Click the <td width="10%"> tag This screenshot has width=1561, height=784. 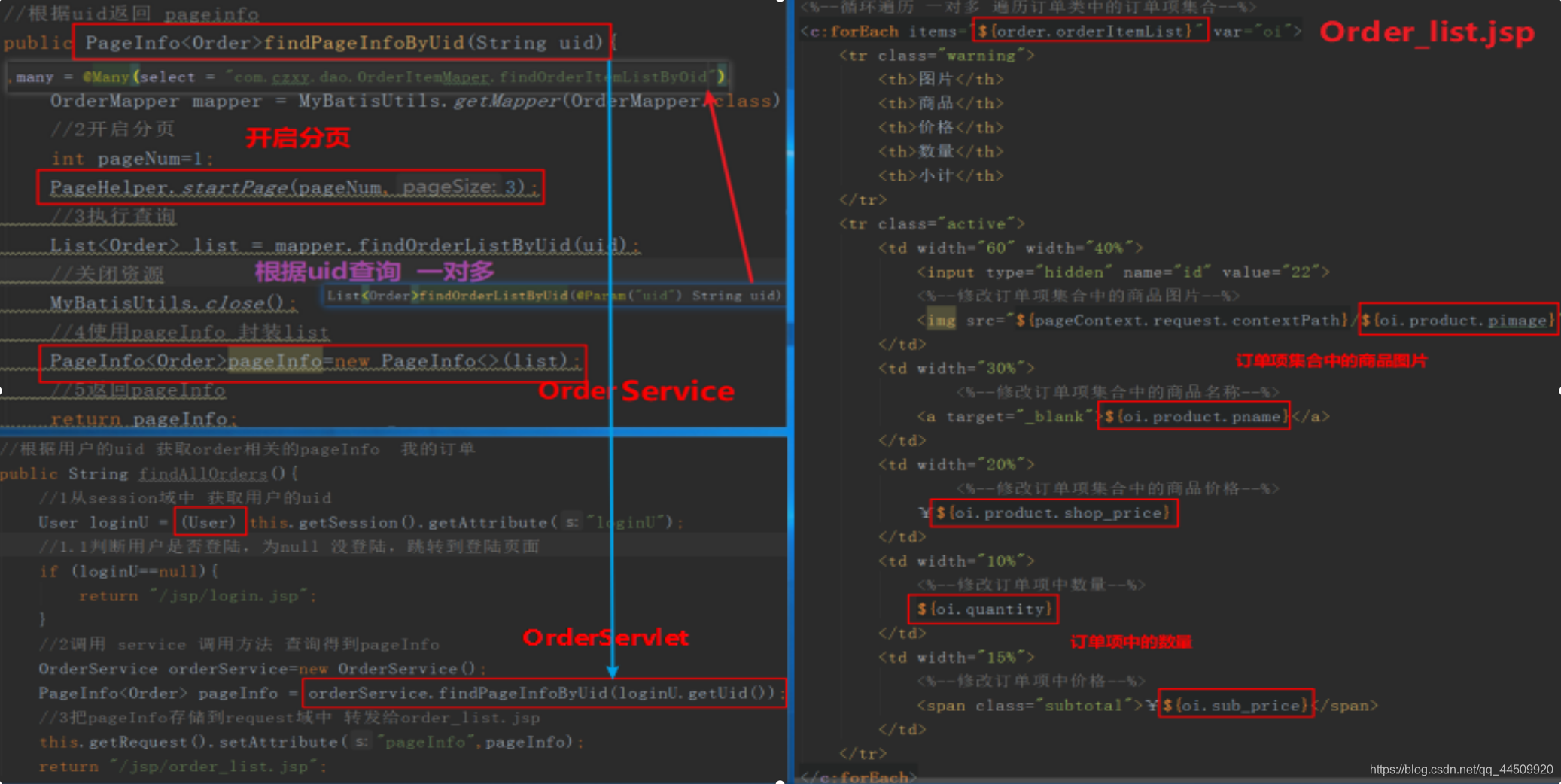tap(957, 561)
